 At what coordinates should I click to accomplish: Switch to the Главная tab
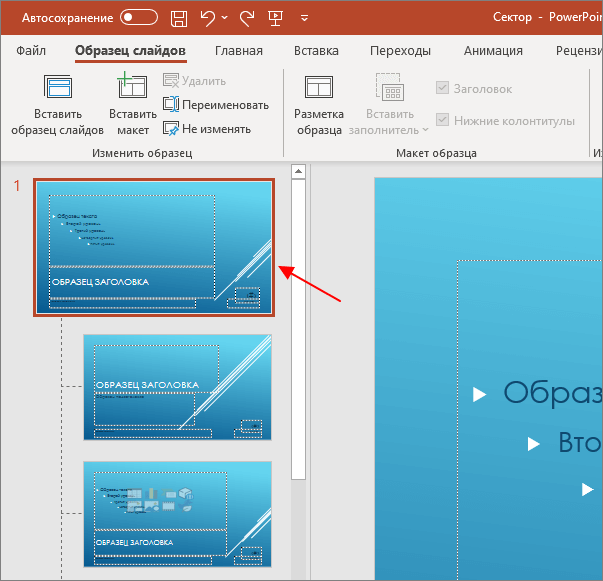point(239,51)
